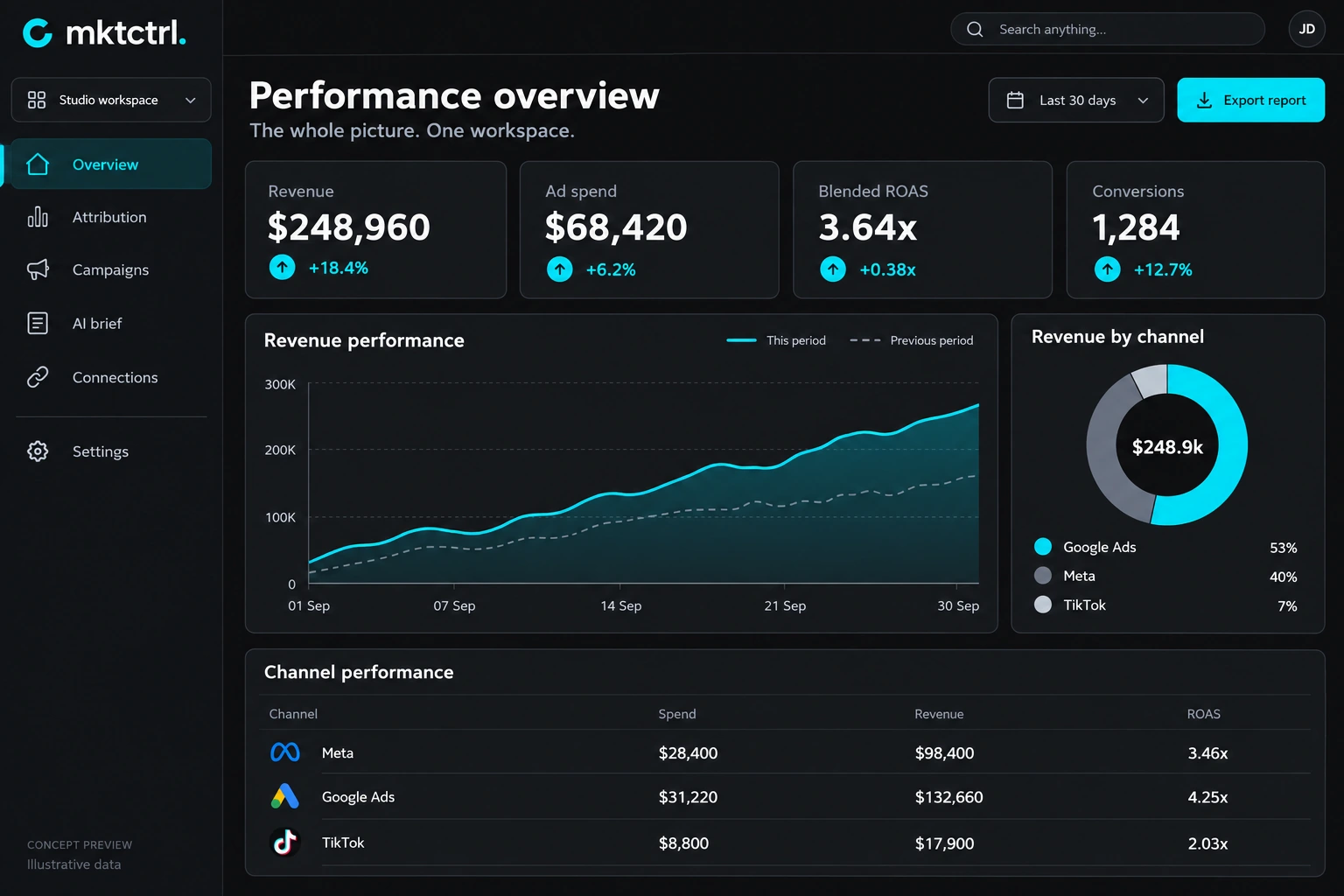The width and height of the screenshot is (1344, 896).
Task: Click the TikTok light legend swatch
Action: click(x=1043, y=605)
